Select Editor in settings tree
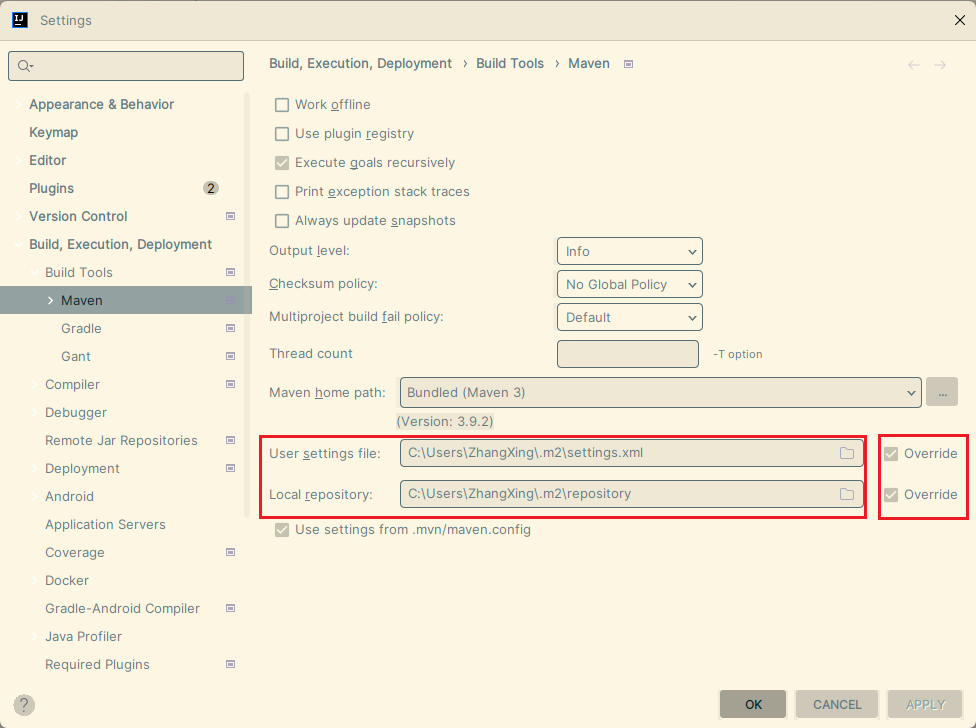976x728 pixels. pyautogui.click(x=47, y=160)
